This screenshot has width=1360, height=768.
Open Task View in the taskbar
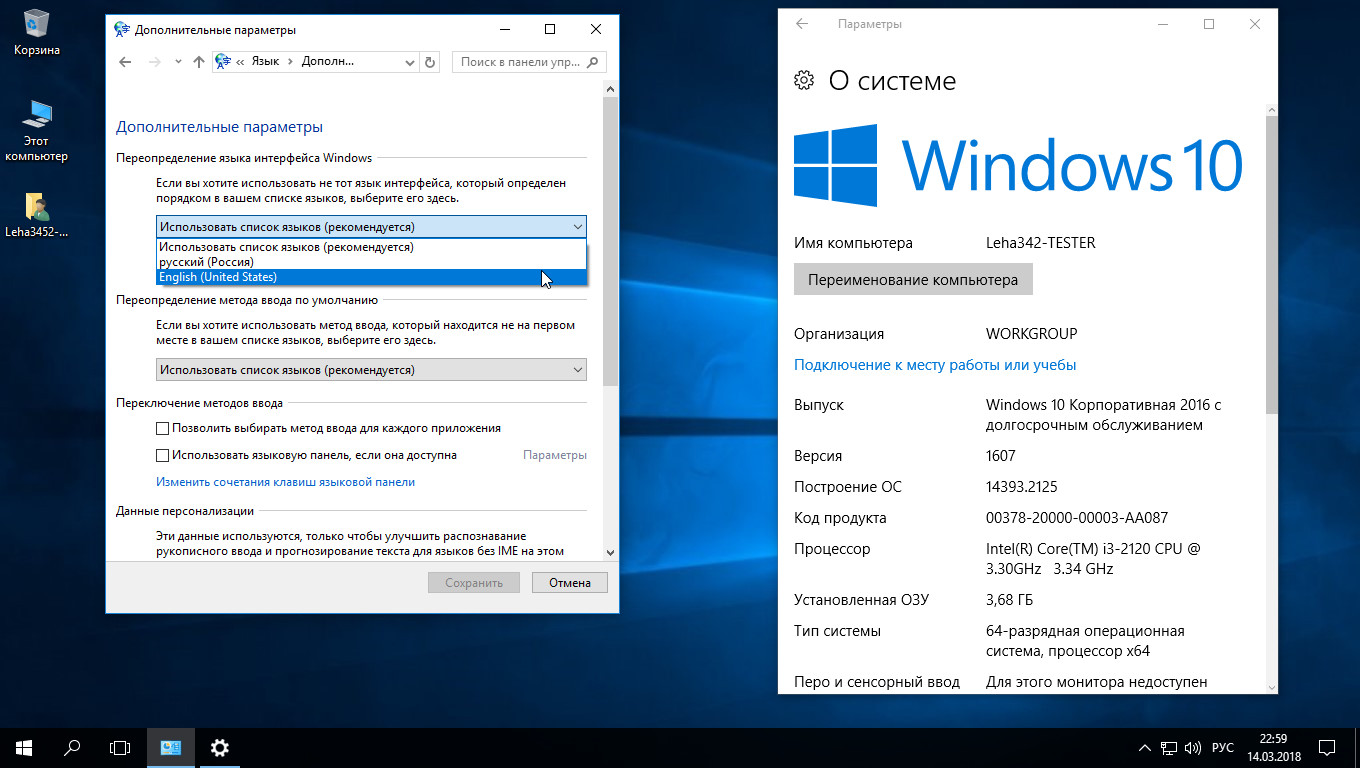120,747
